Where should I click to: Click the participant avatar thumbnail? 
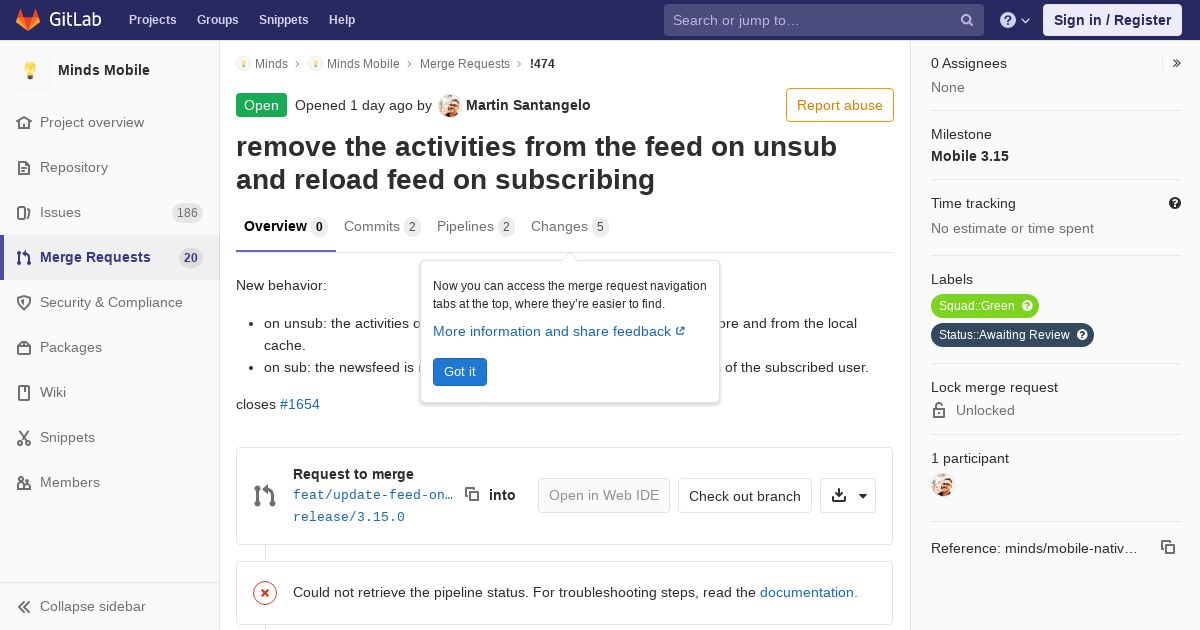point(942,485)
